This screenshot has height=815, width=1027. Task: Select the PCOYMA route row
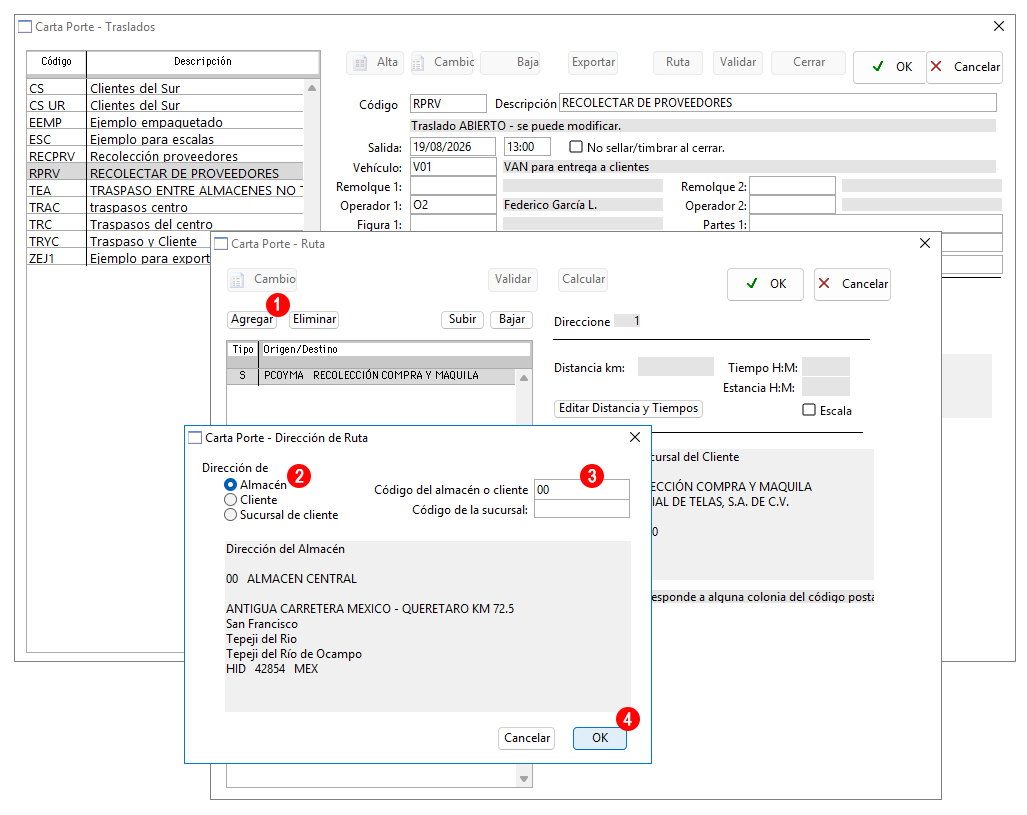pos(371,376)
